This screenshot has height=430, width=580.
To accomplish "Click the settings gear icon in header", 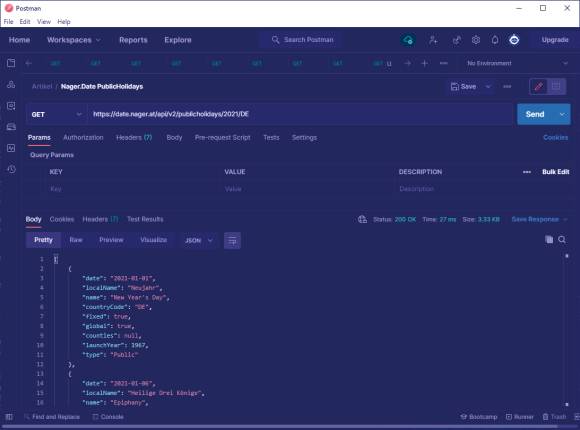I will point(476,40).
